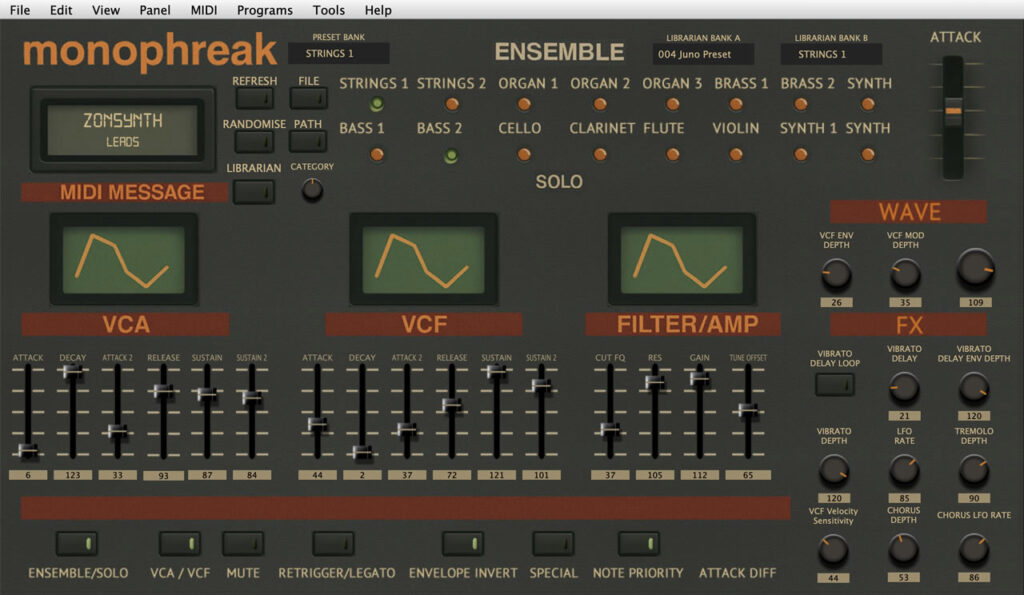
Task: Click the TREMOLO DEPTH knob
Action: pyautogui.click(x=973, y=469)
